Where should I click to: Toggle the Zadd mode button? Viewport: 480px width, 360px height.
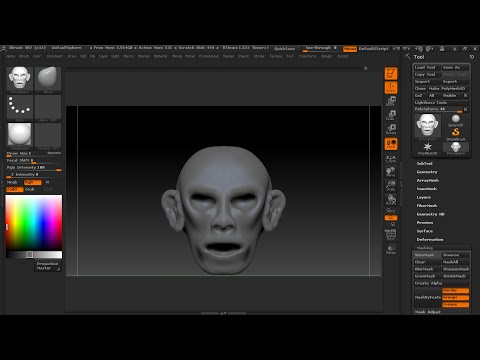[x=15, y=189]
